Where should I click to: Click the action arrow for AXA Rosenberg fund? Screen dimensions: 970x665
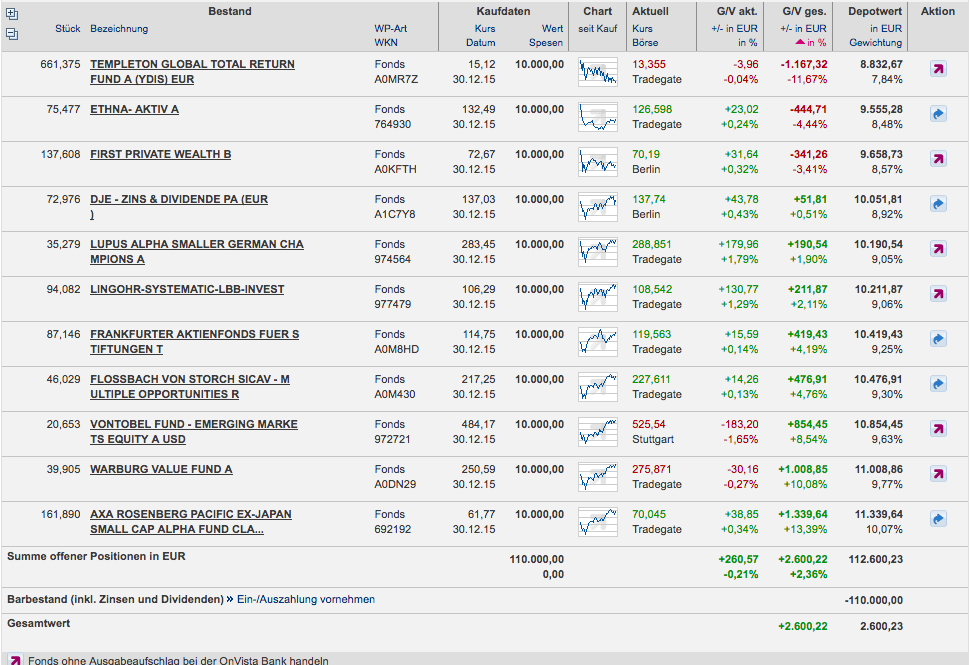(938, 520)
